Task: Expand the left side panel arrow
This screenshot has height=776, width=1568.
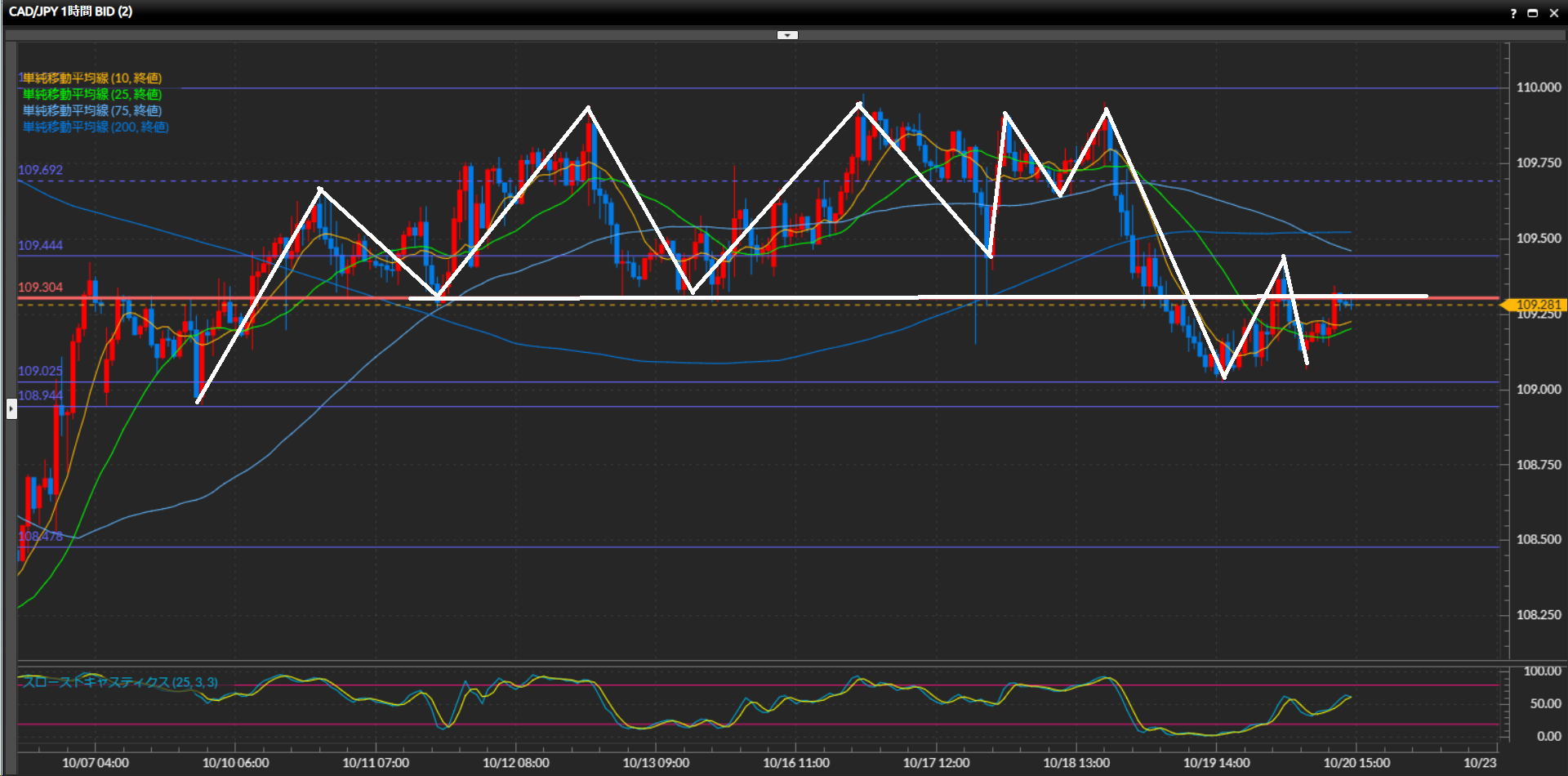Action: tap(11, 408)
